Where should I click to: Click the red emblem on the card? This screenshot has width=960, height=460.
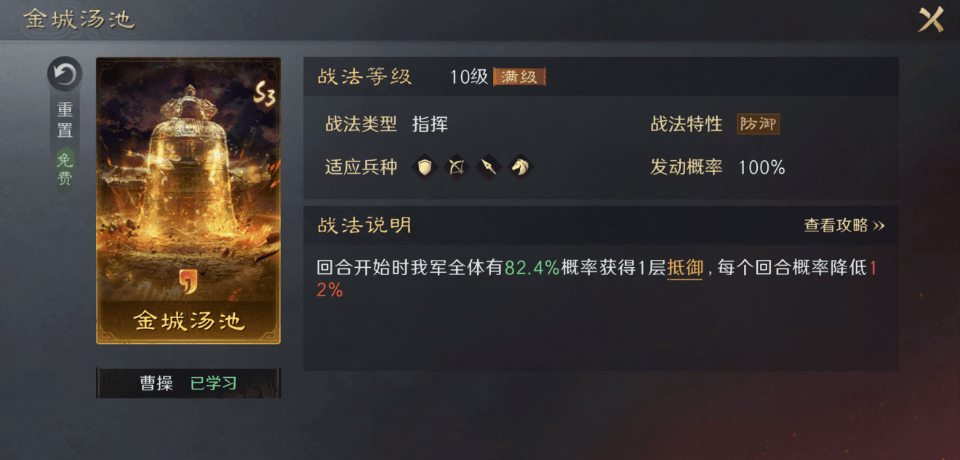pos(187,280)
